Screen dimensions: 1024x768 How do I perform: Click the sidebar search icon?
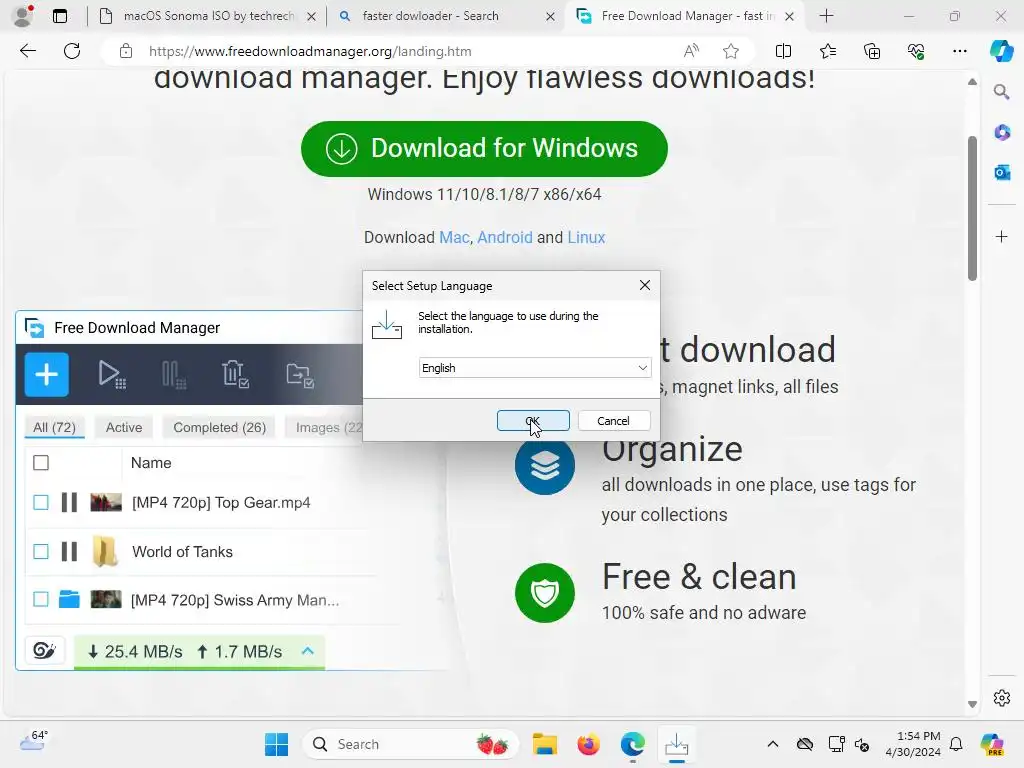click(x=1002, y=92)
